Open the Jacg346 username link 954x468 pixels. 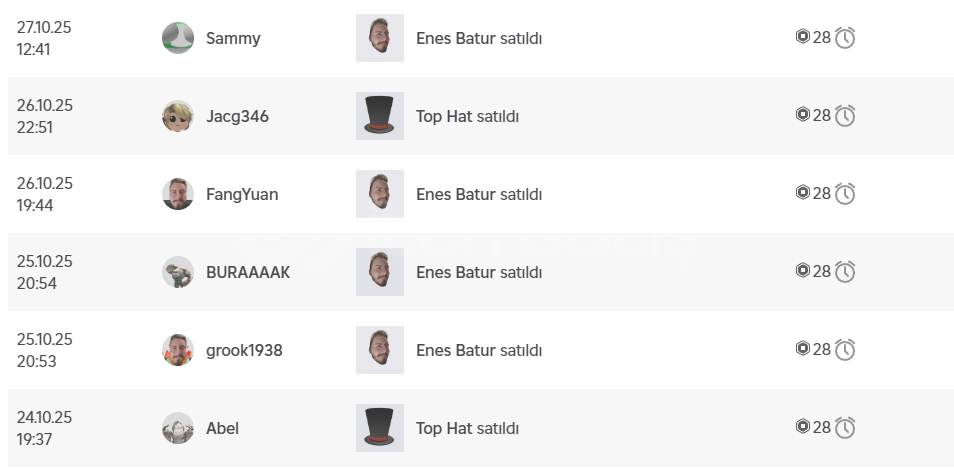[x=237, y=116]
